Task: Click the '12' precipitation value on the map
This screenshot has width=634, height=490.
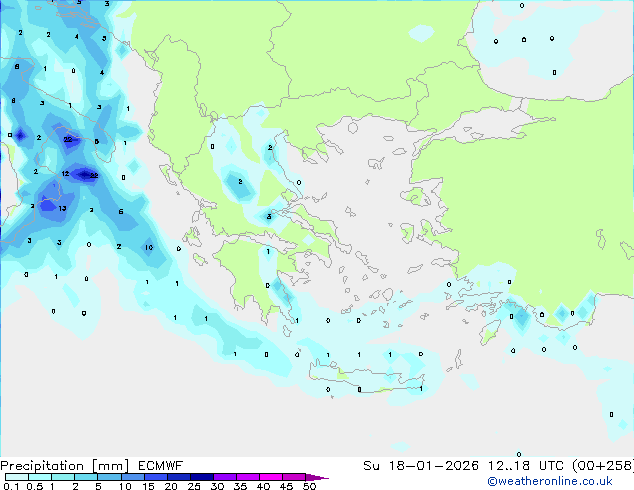Action: click(x=65, y=174)
